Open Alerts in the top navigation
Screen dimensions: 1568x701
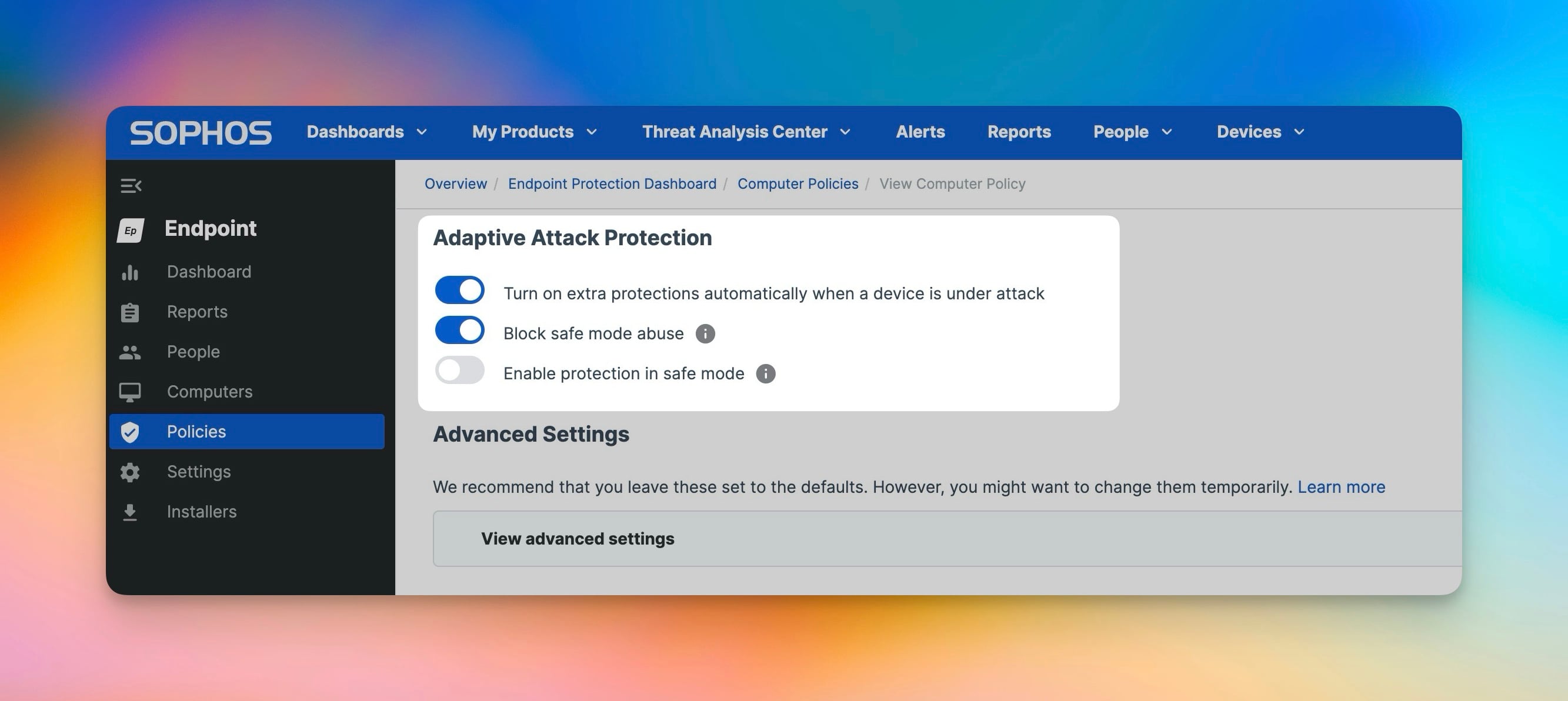[920, 132]
